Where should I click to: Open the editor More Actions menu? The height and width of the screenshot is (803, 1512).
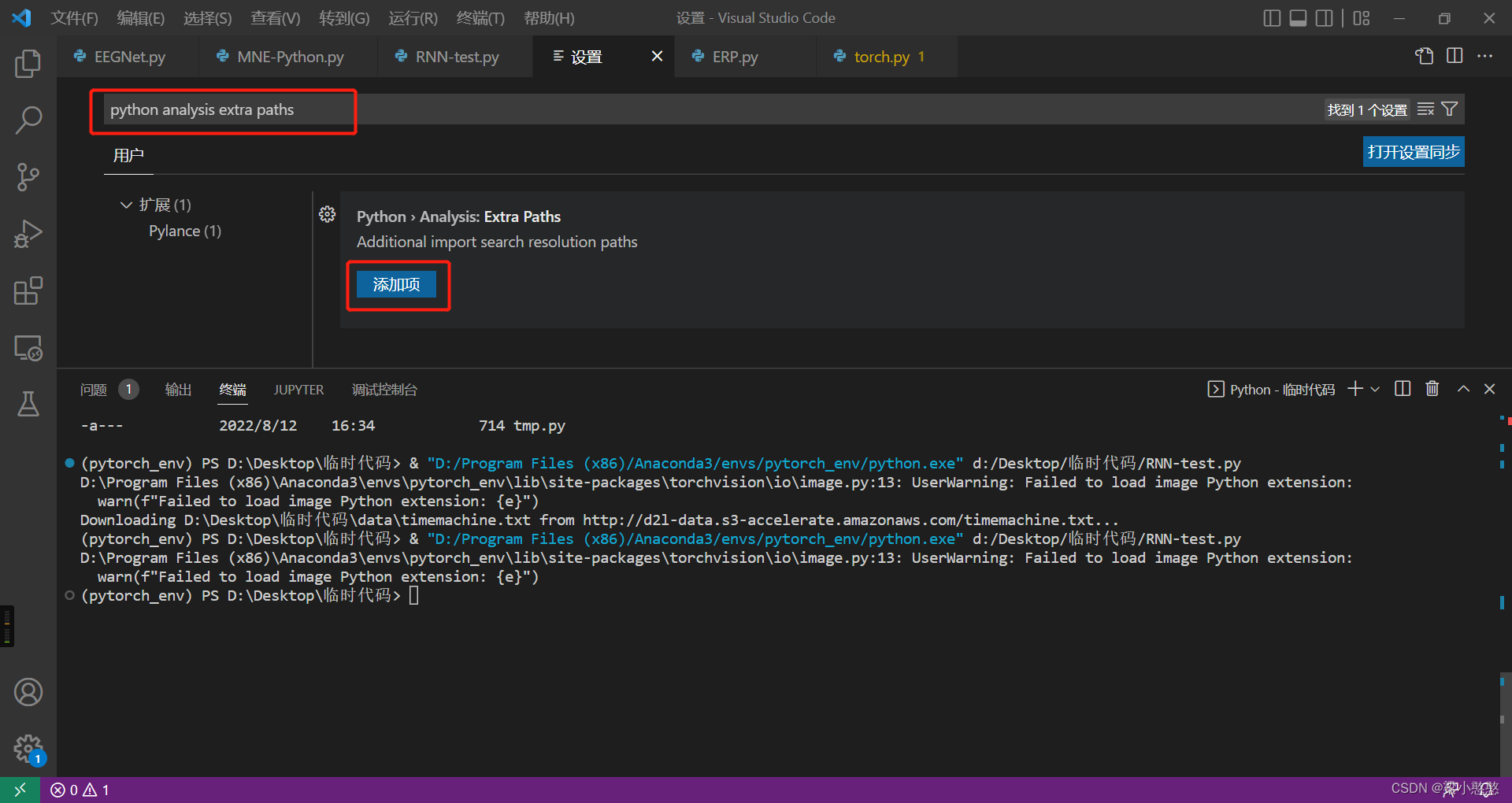[1484, 56]
